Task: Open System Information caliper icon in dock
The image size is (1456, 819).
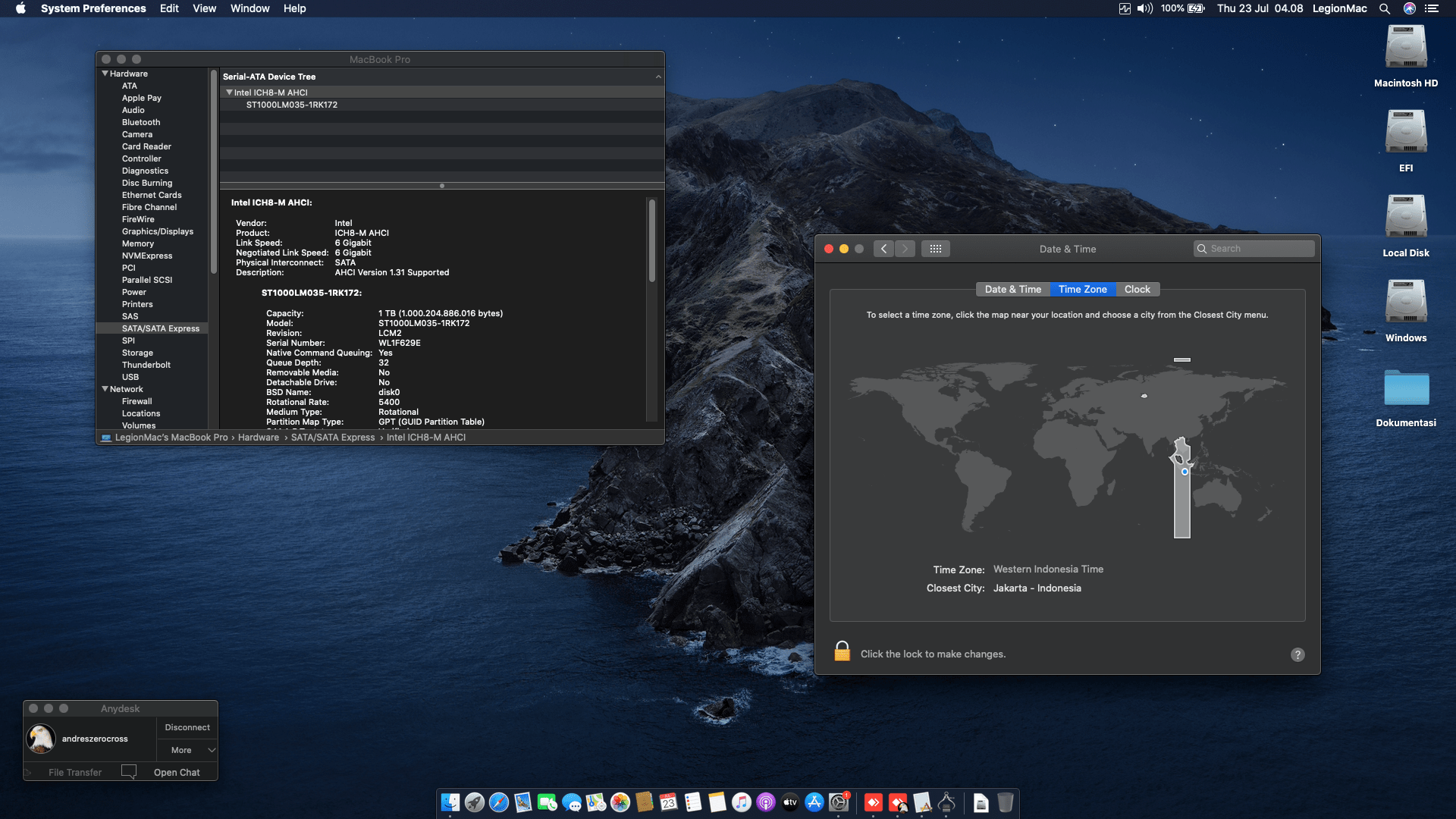Action: click(x=946, y=802)
